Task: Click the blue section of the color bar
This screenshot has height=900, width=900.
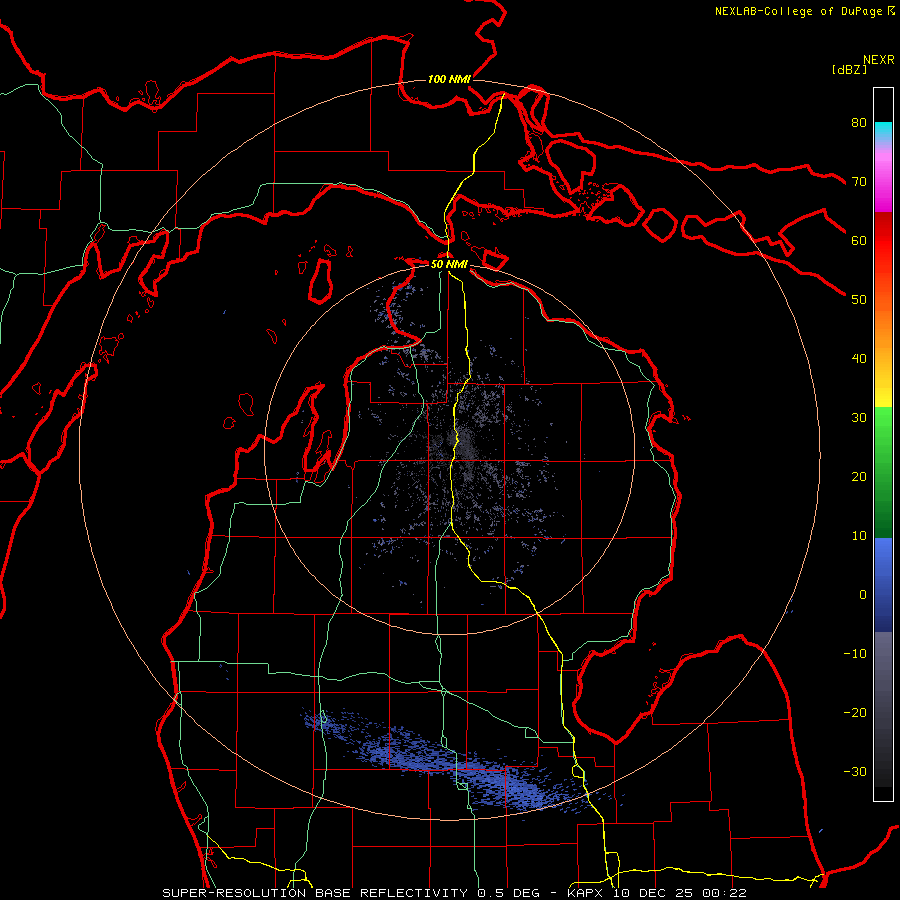Action: [x=883, y=585]
